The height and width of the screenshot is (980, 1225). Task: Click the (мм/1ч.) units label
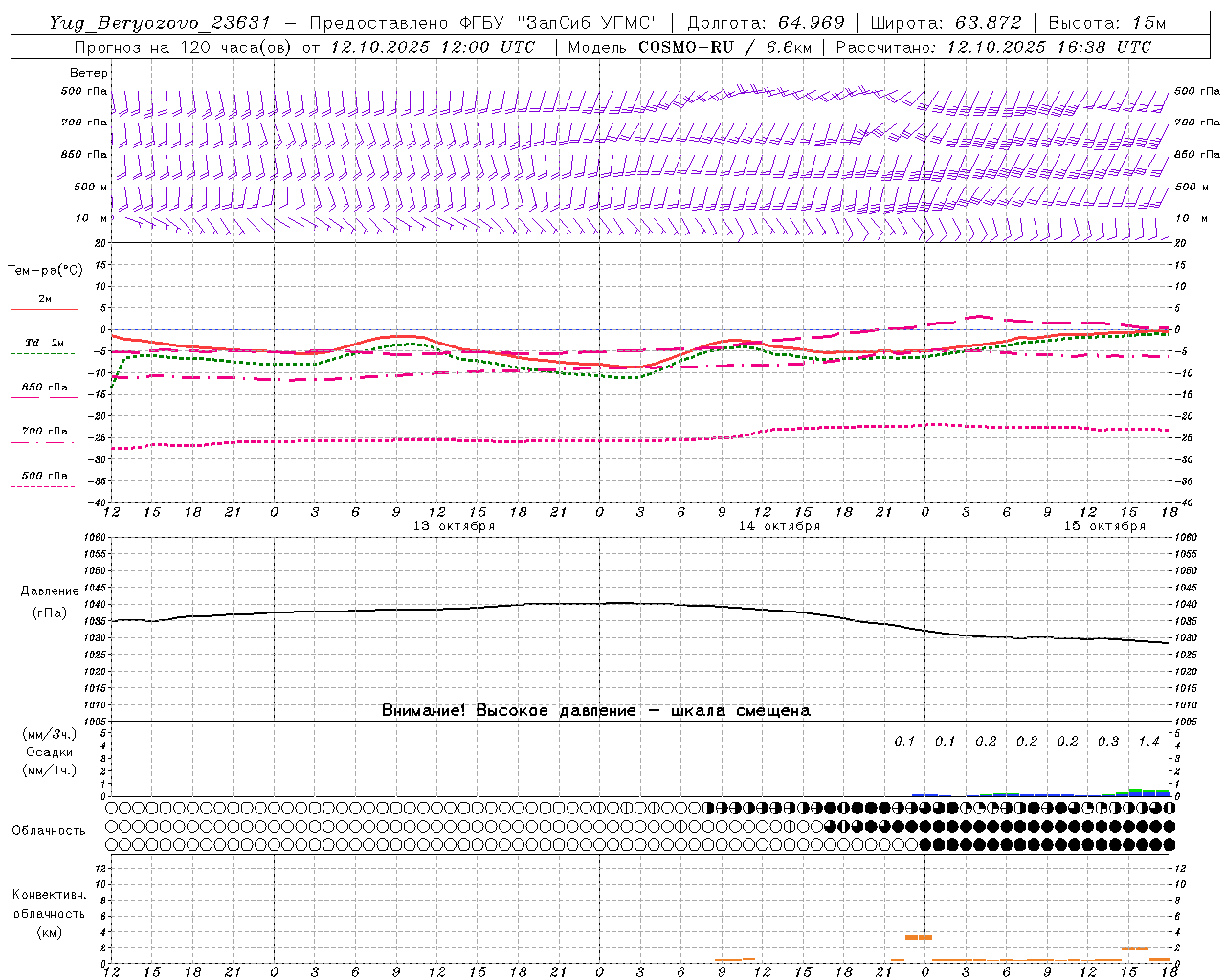49,770
